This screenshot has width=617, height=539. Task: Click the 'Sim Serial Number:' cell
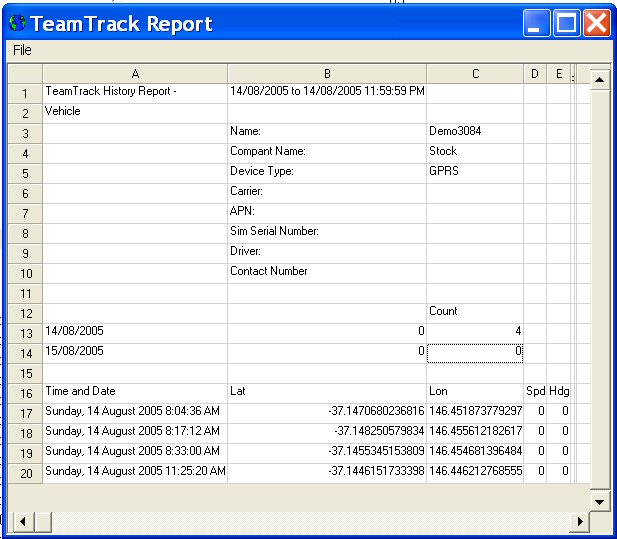coord(327,234)
